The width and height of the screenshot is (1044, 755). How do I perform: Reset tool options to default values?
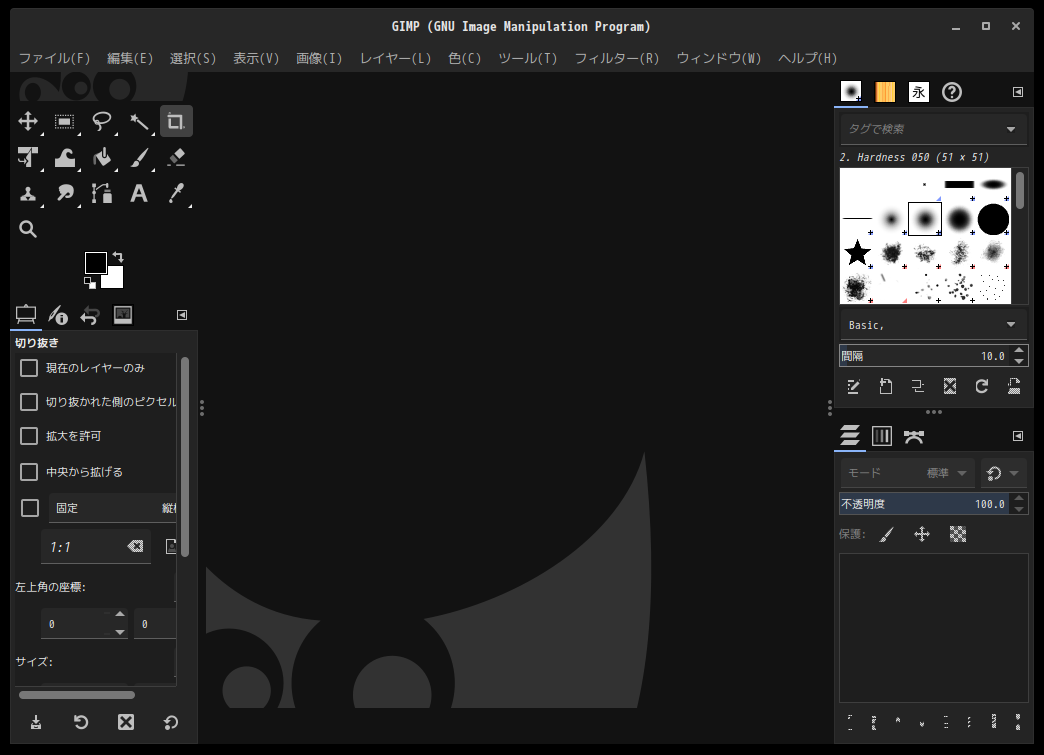tap(170, 722)
